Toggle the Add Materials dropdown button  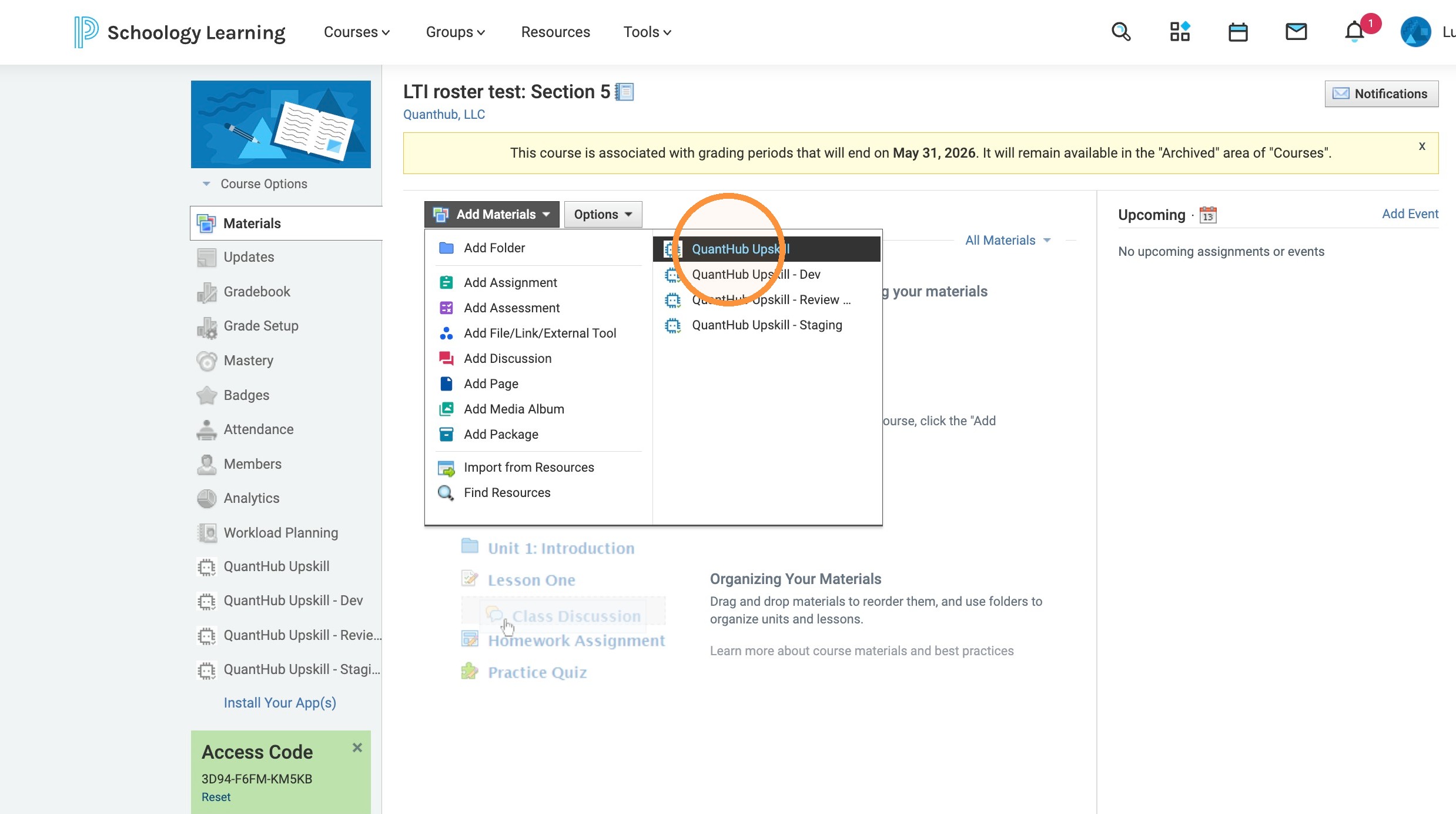[491, 214]
